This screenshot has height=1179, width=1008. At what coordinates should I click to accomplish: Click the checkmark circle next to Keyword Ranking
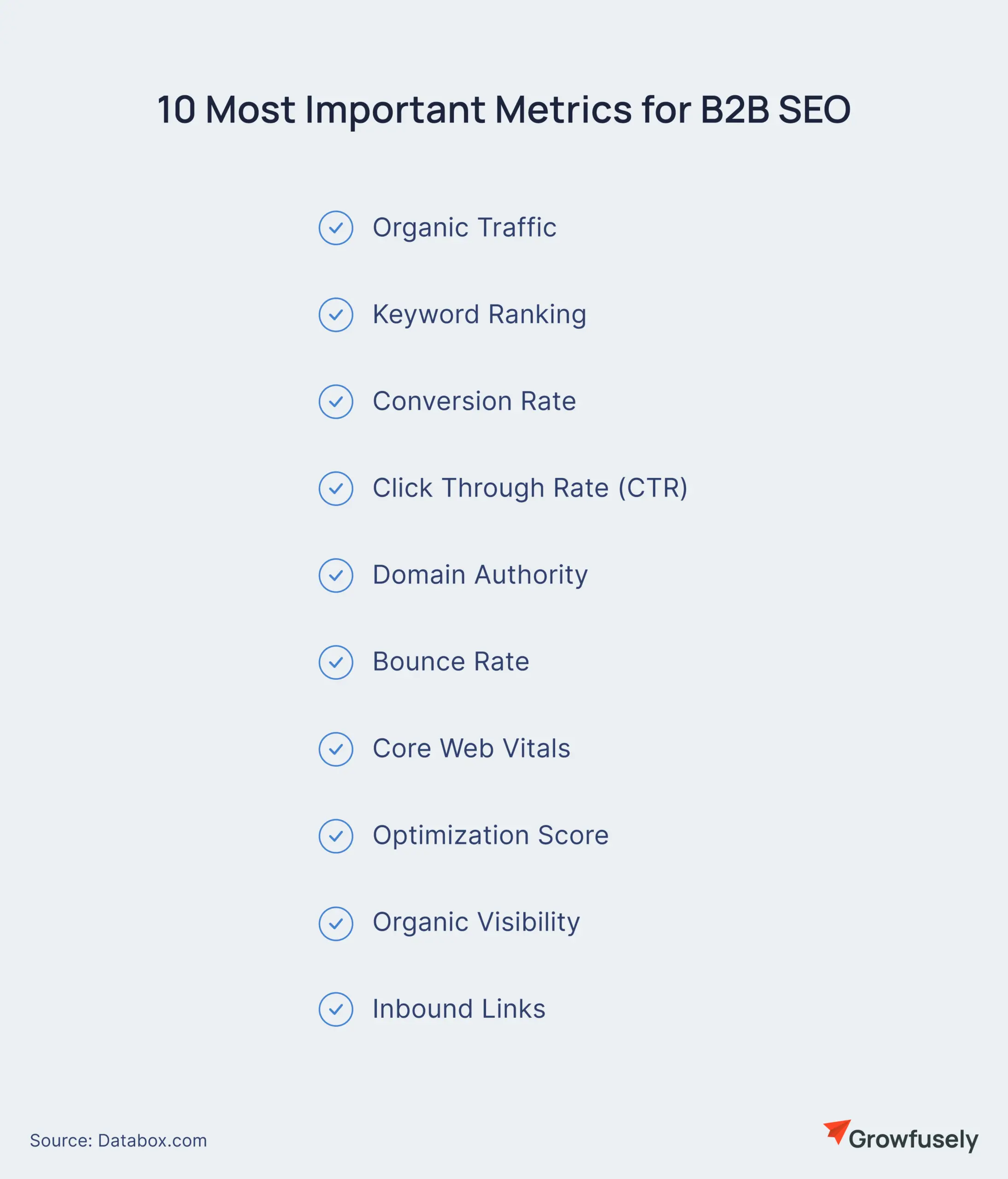[x=336, y=315]
